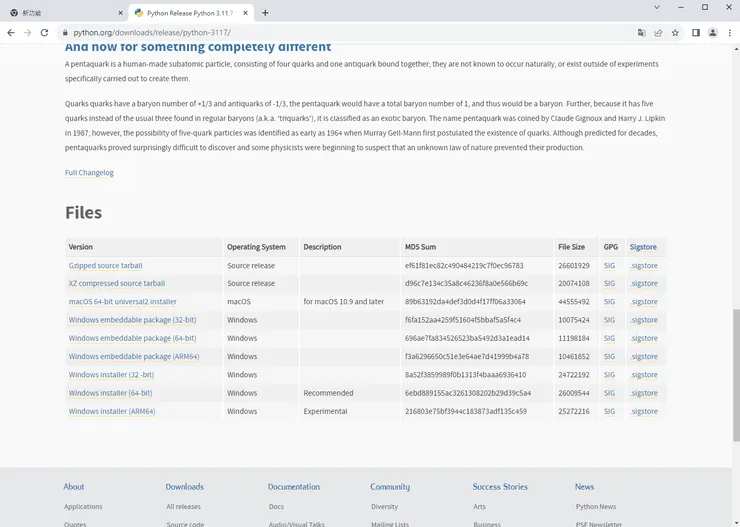Click the share page icon in address bar
This screenshot has width=740, height=527.
[658, 32]
